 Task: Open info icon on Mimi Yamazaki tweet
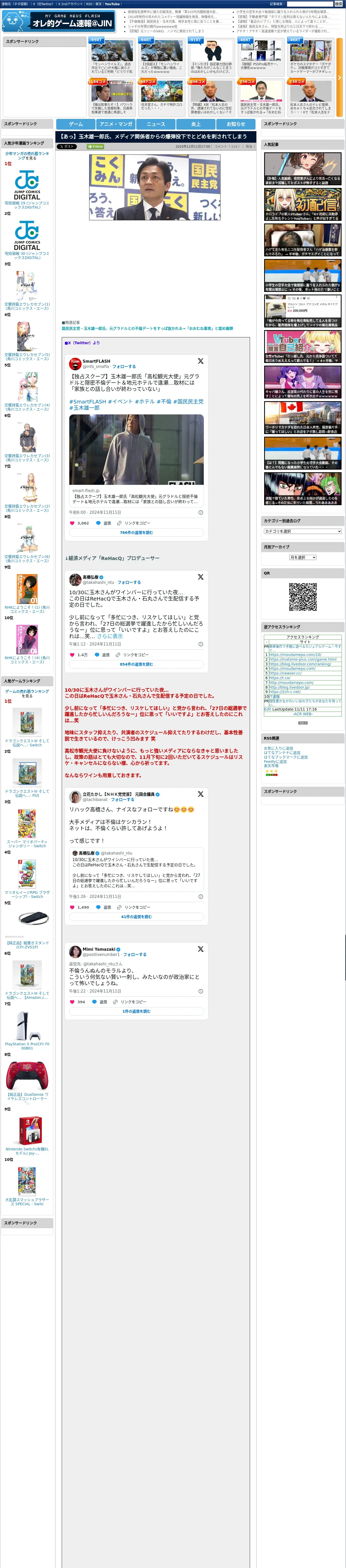[x=201, y=991]
